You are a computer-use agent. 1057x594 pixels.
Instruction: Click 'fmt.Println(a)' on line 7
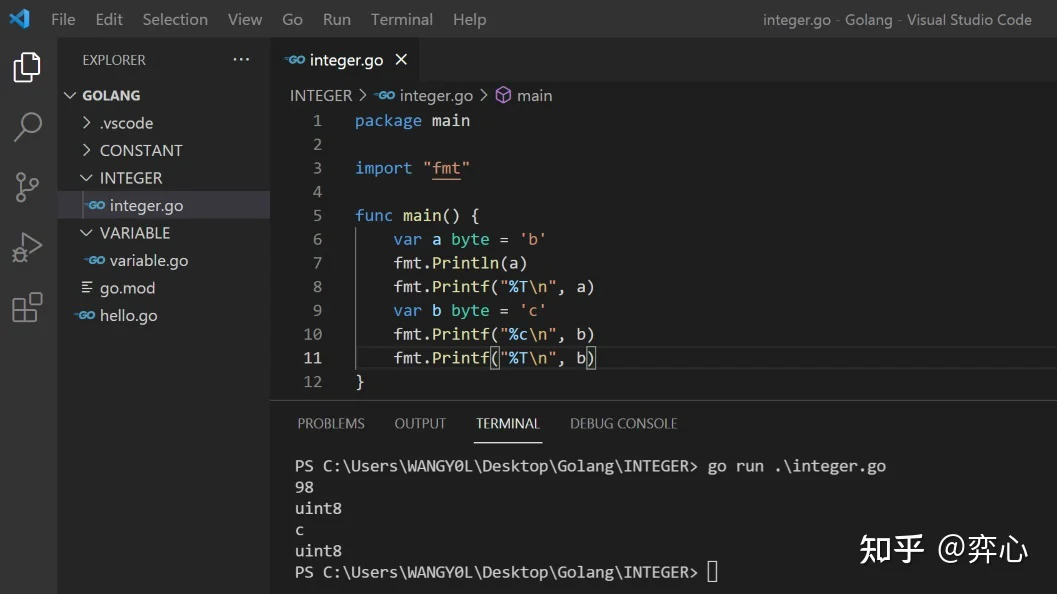(x=460, y=263)
